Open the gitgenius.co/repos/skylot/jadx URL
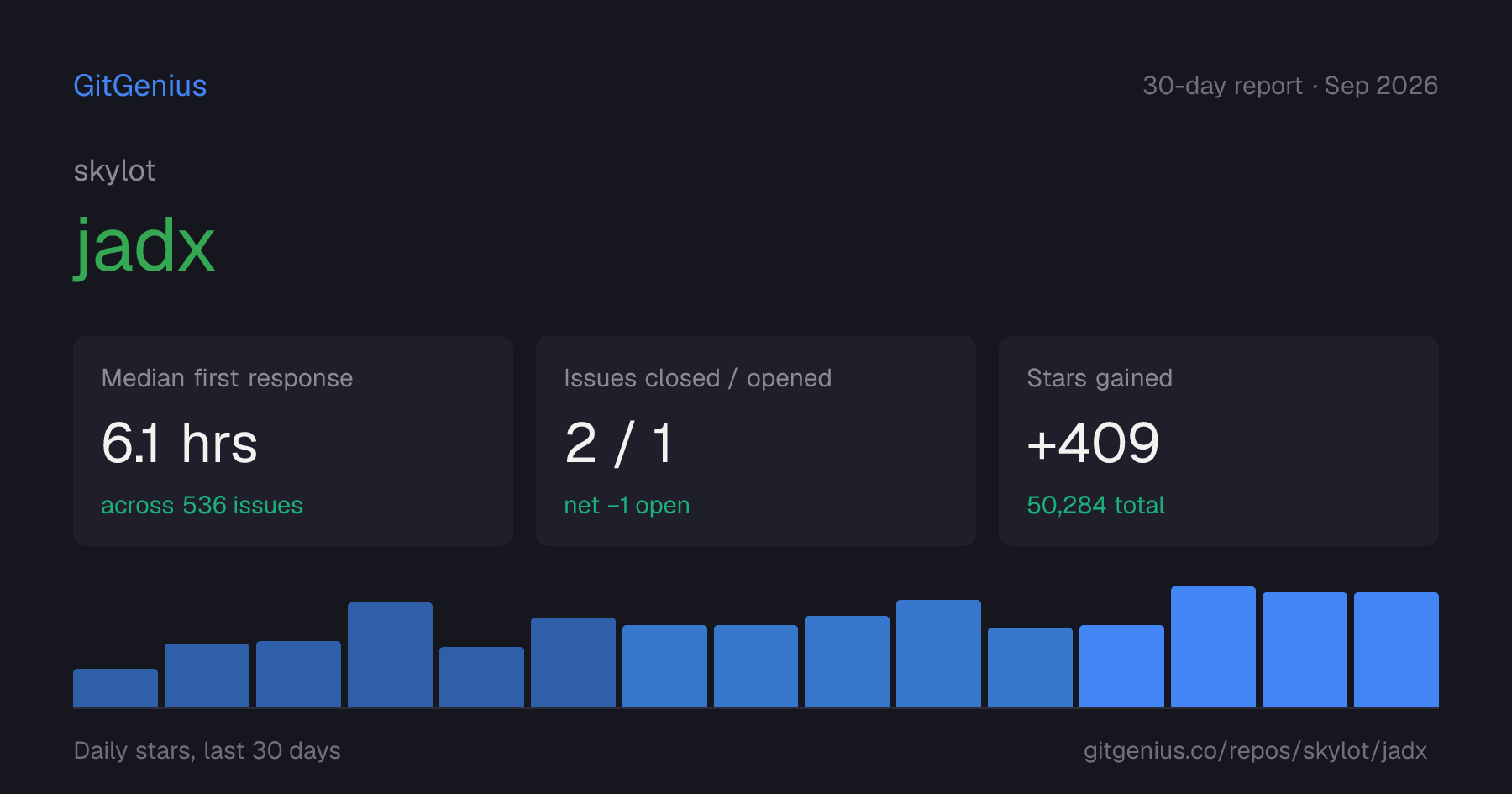This screenshot has width=1512, height=794. [x=1255, y=750]
